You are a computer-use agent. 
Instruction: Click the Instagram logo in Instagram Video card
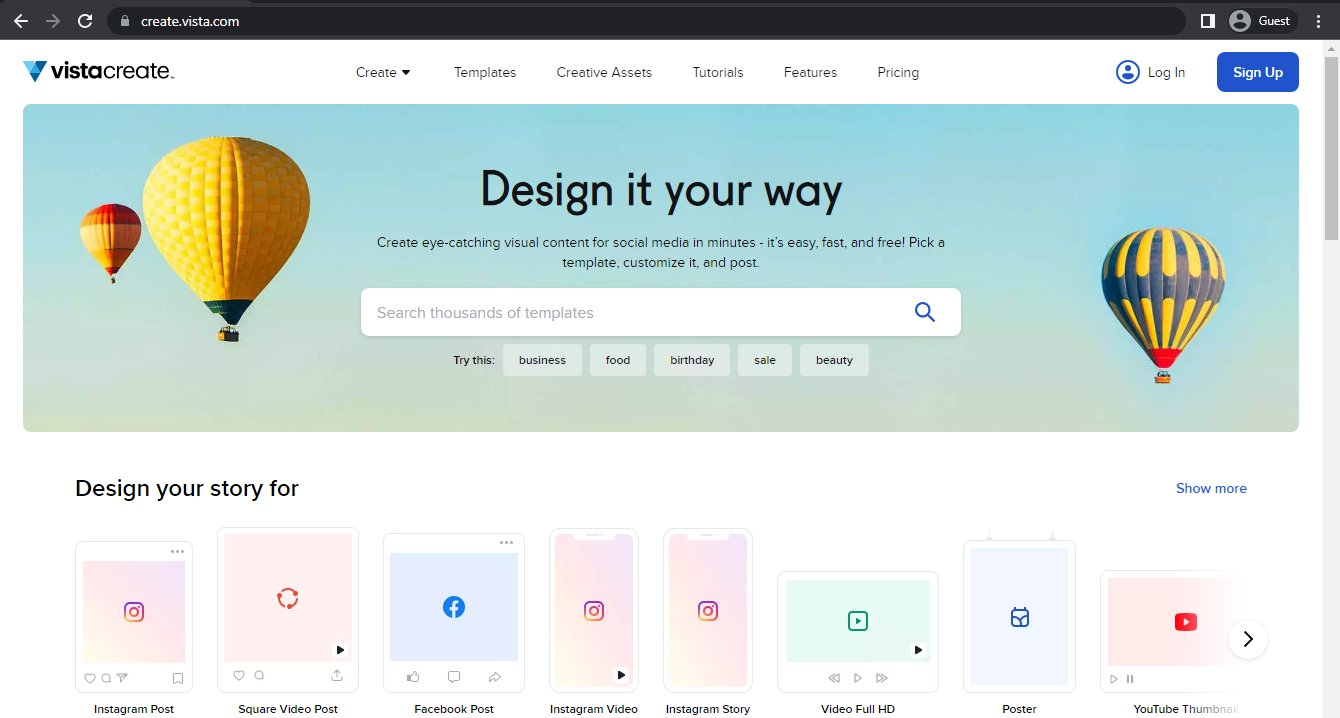594,610
